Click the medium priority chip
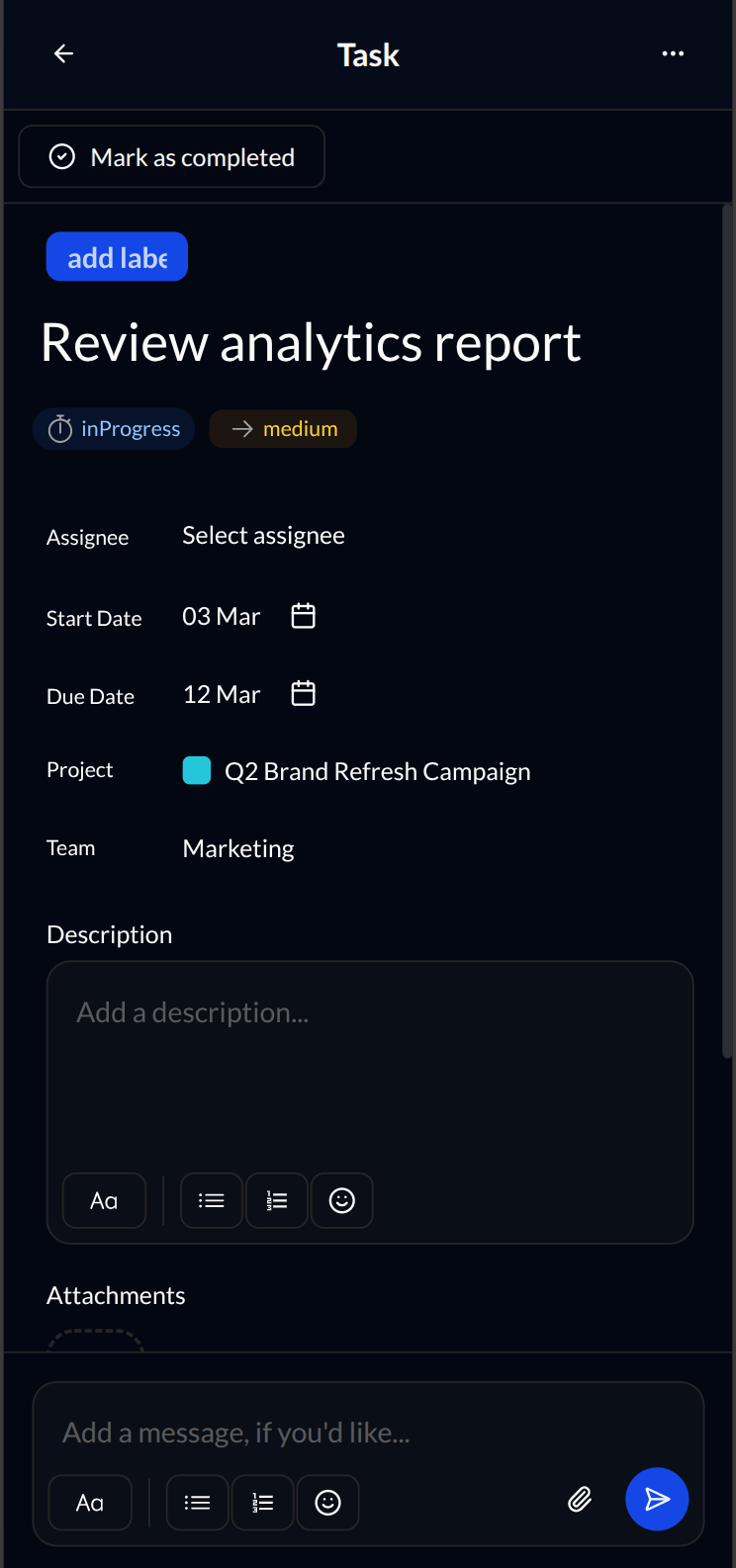 283,429
